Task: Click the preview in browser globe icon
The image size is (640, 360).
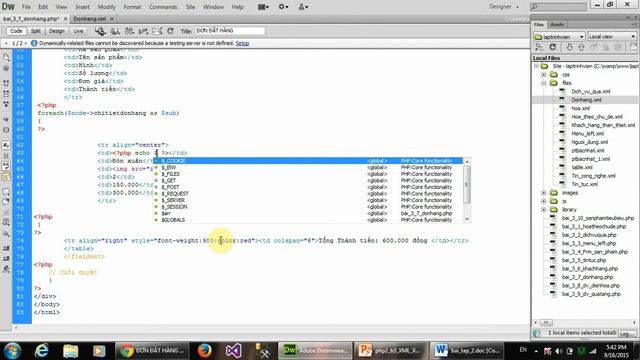Action: tap(115, 31)
